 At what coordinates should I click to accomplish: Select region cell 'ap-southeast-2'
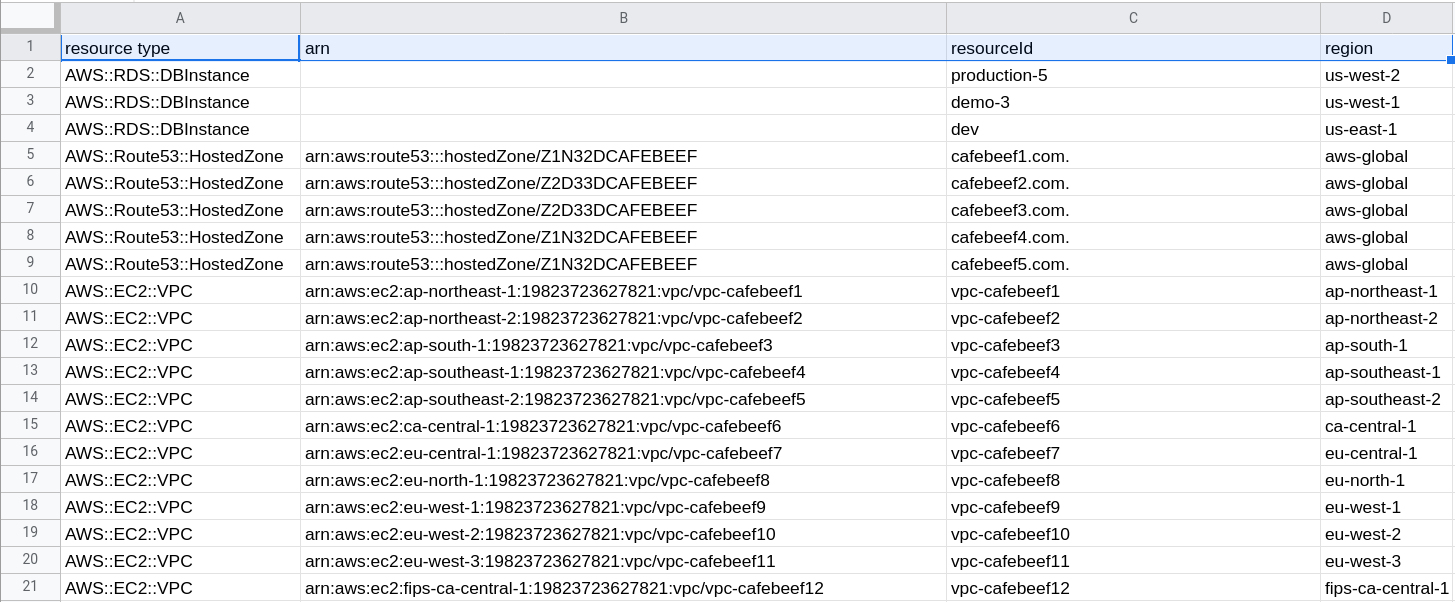(1387, 398)
